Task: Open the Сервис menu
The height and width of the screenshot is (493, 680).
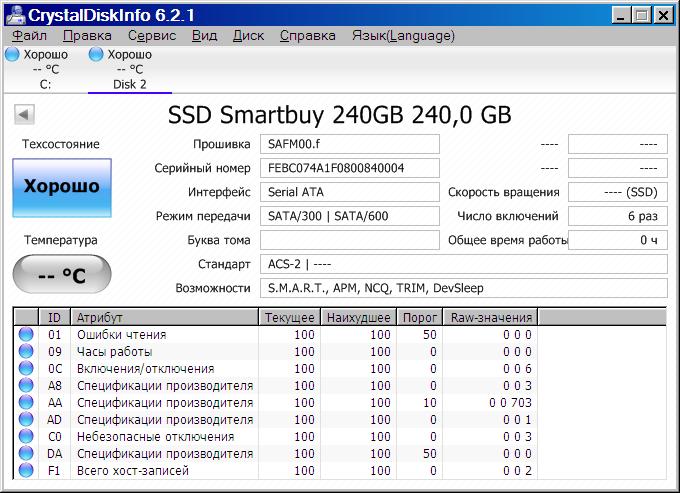Action: [x=152, y=36]
